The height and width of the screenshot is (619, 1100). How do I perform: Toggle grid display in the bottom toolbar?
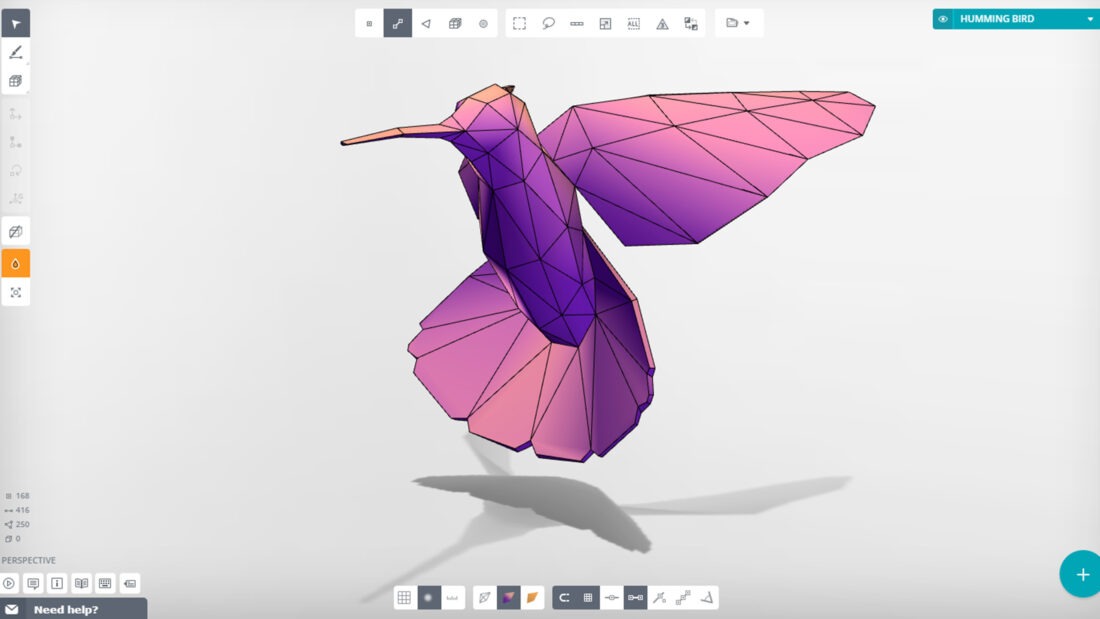click(404, 597)
